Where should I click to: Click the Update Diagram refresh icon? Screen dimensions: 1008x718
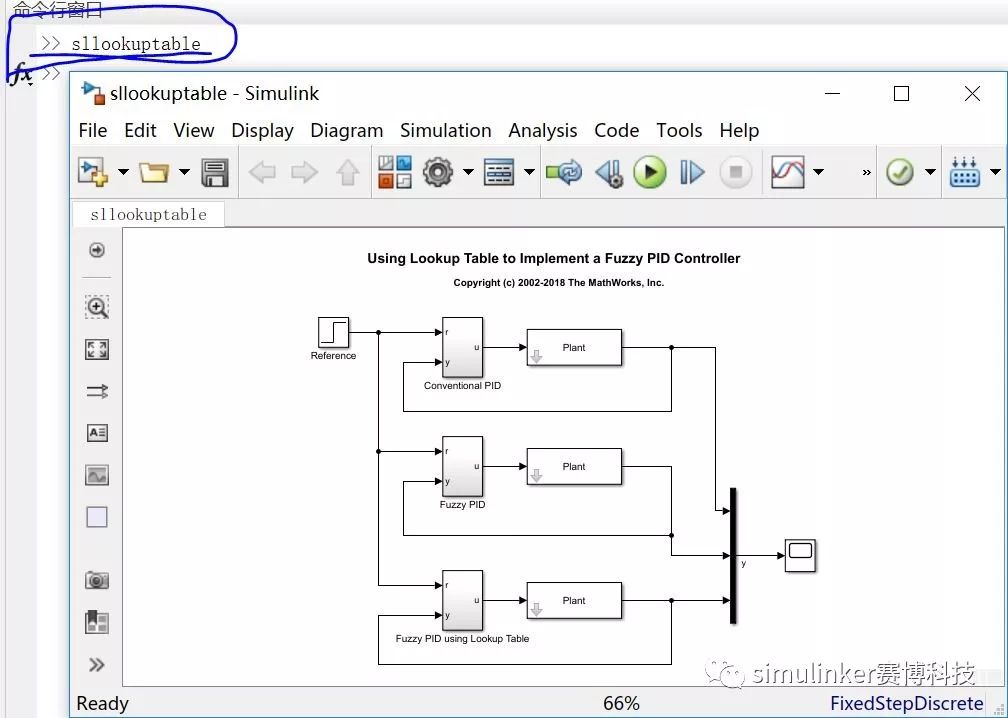(x=564, y=172)
